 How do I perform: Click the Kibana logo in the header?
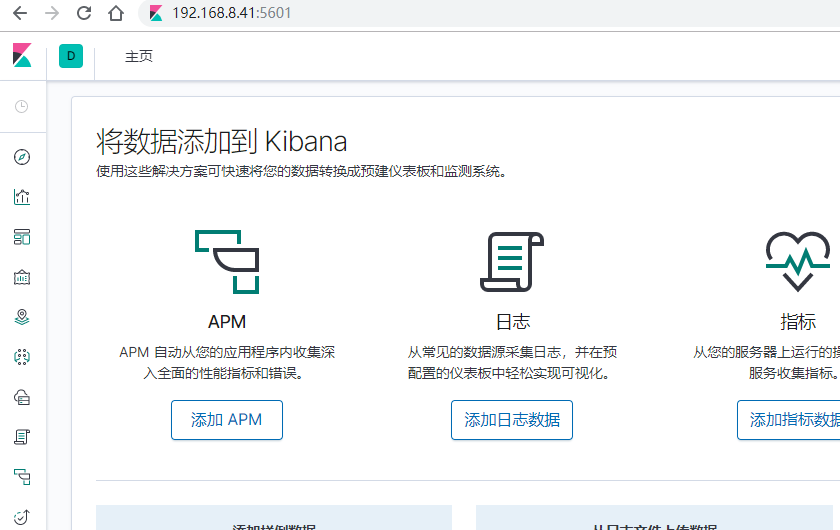point(22,55)
